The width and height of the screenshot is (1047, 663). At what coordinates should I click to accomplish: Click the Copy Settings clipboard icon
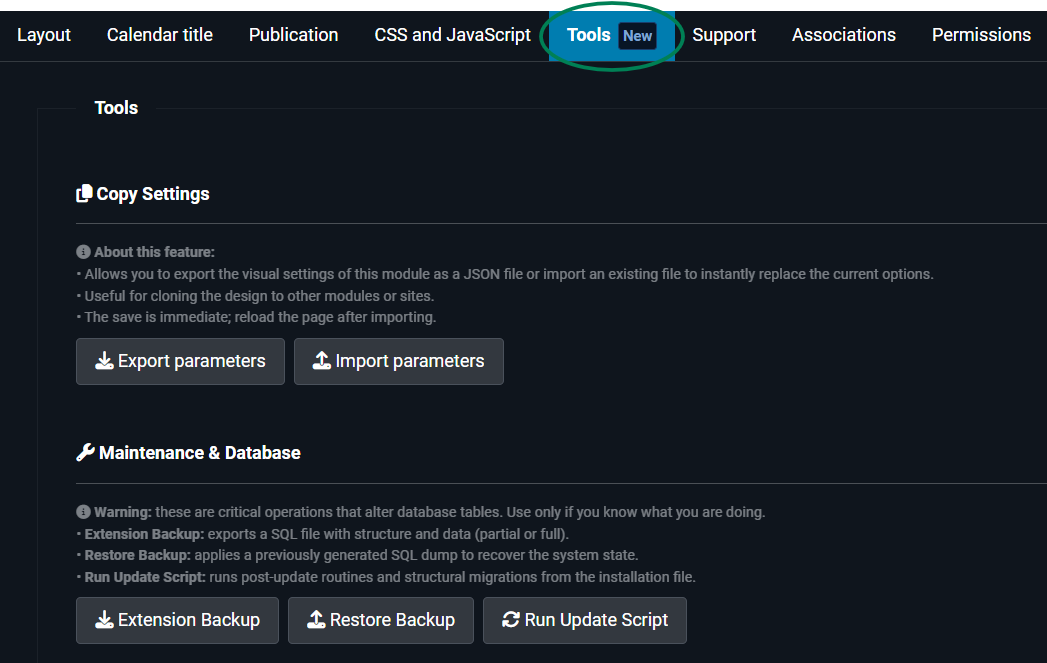pyautogui.click(x=84, y=194)
